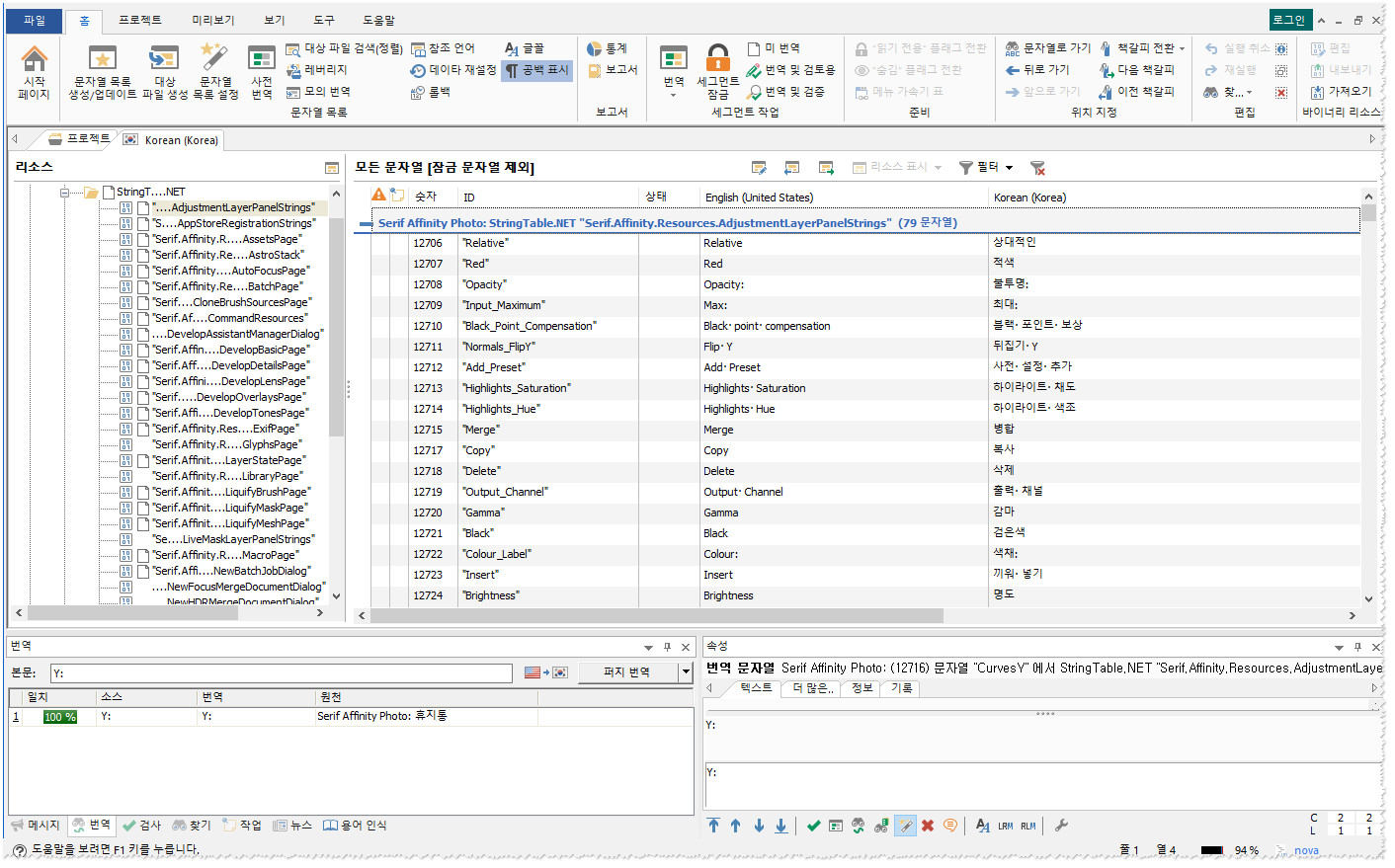The image size is (1395, 868).
Task: Go to 이전 책갈피
Action: click(1137, 92)
